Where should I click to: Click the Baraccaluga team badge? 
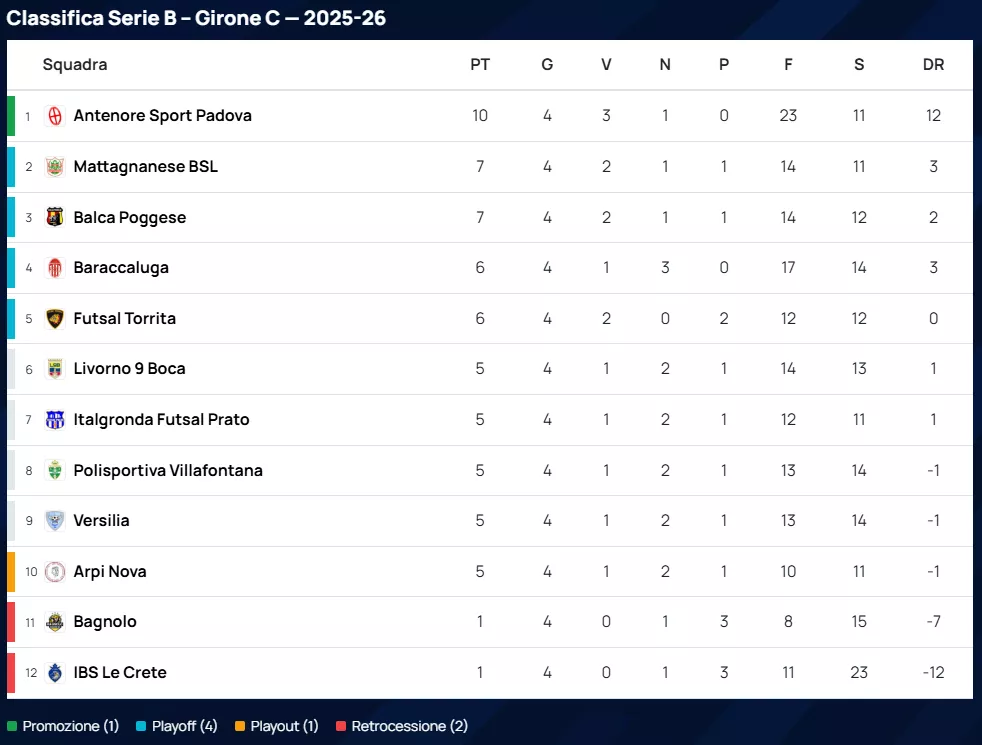coord(55,268)
